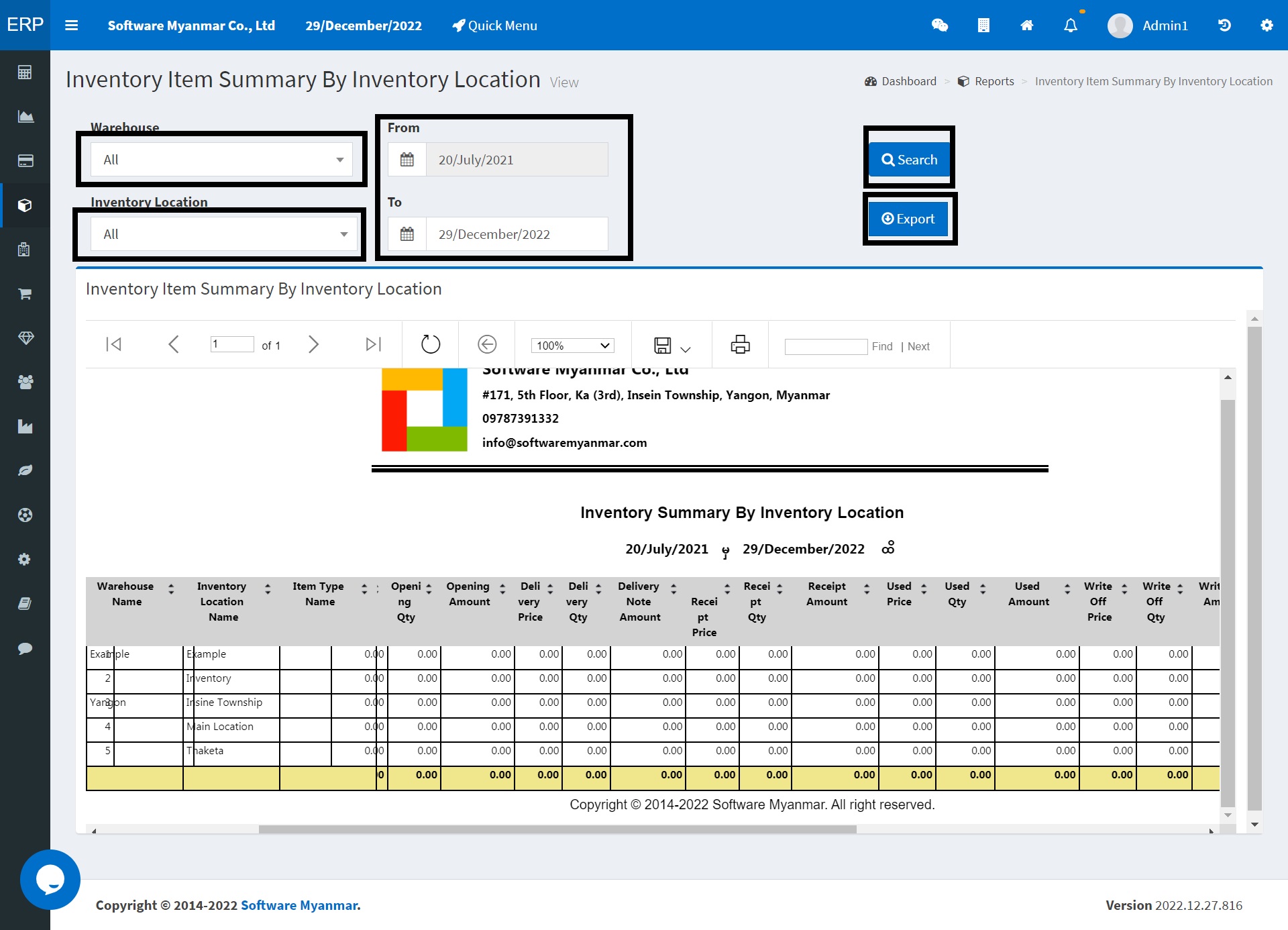Print the report

click(740, 344)
